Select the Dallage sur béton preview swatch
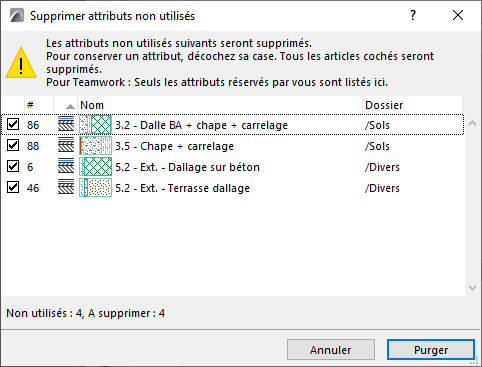 tap(95, 167)
